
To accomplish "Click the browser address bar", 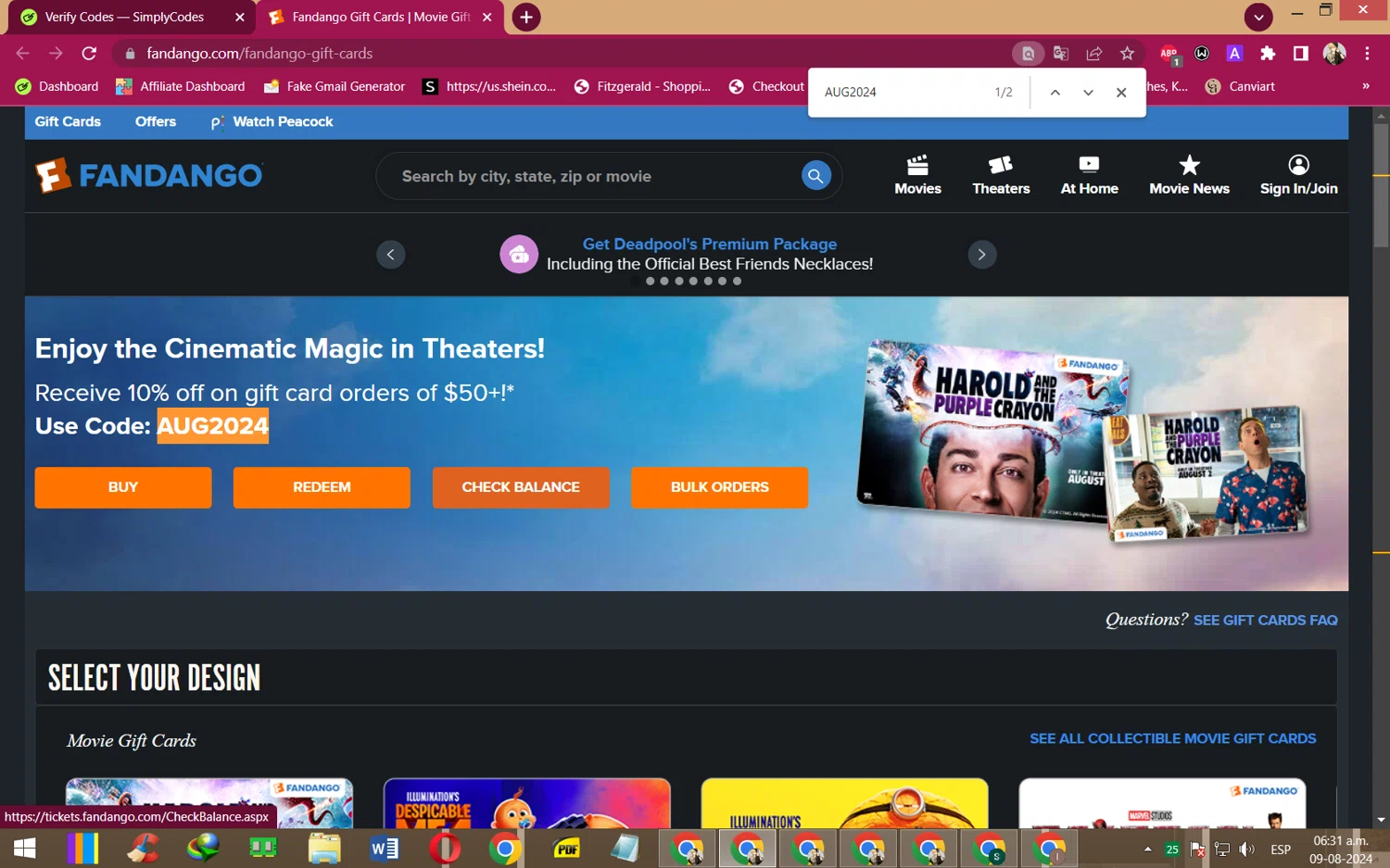I will (565, 54).
